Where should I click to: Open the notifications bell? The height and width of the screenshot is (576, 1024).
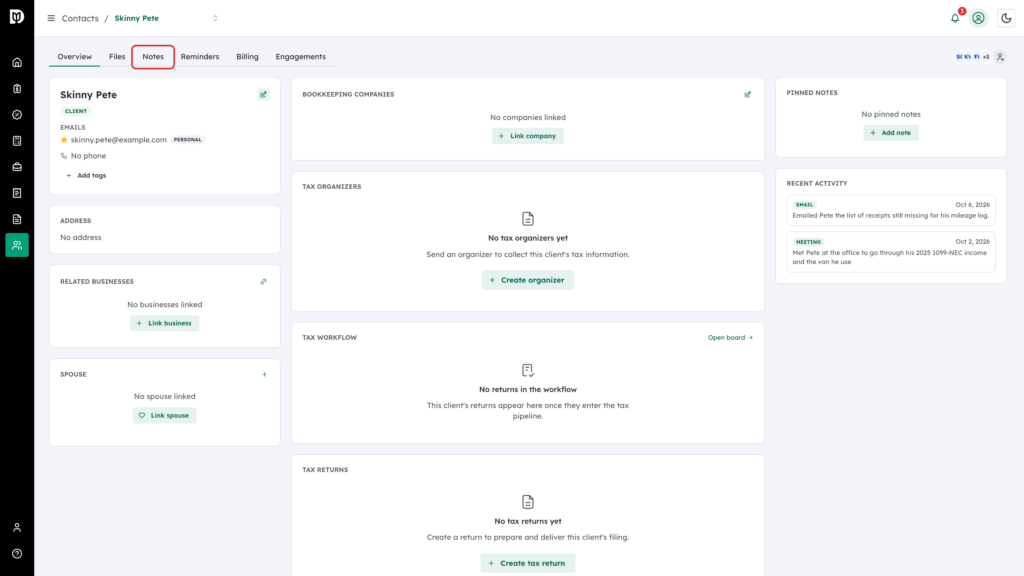coord(955,18)
